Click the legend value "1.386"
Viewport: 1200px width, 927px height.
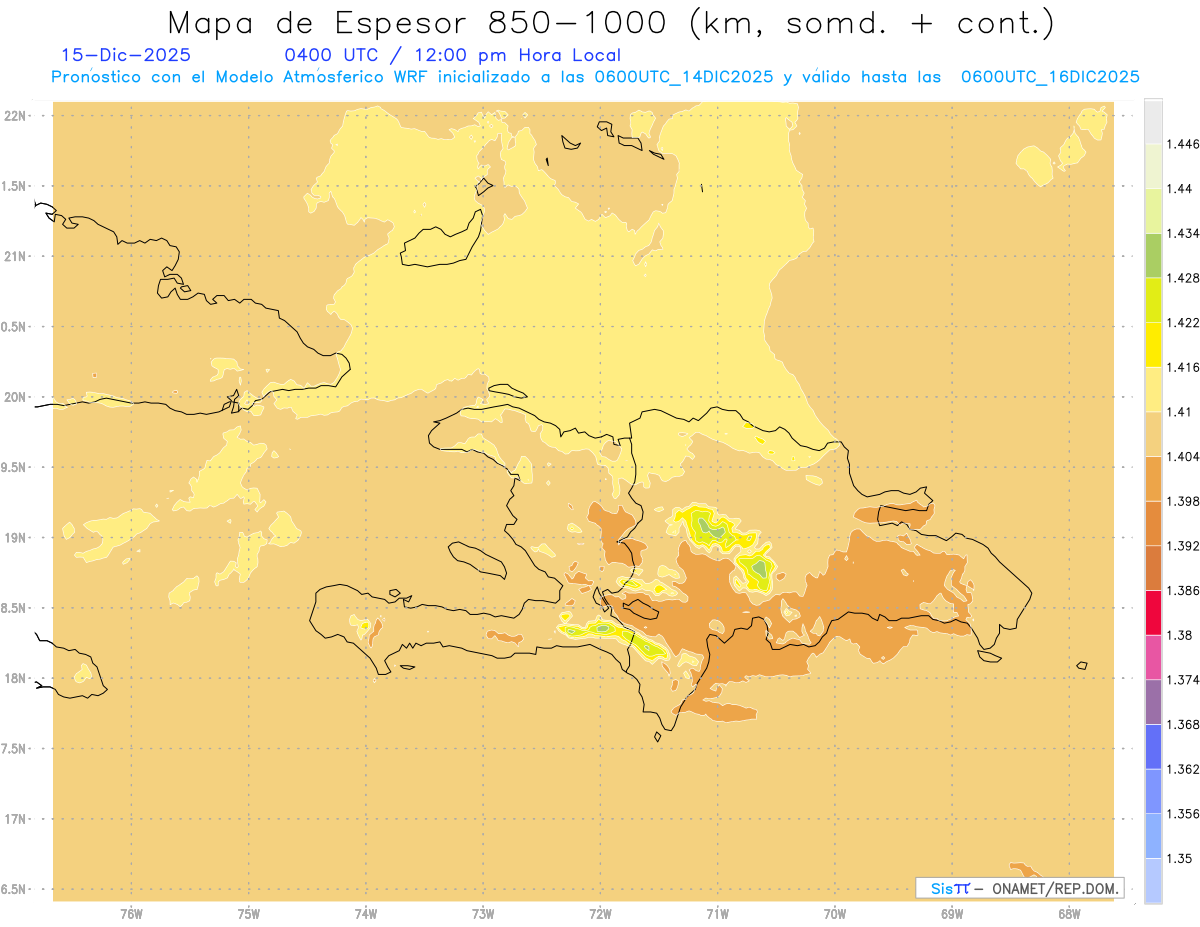pyautogui.click(x=1183, y=590)
